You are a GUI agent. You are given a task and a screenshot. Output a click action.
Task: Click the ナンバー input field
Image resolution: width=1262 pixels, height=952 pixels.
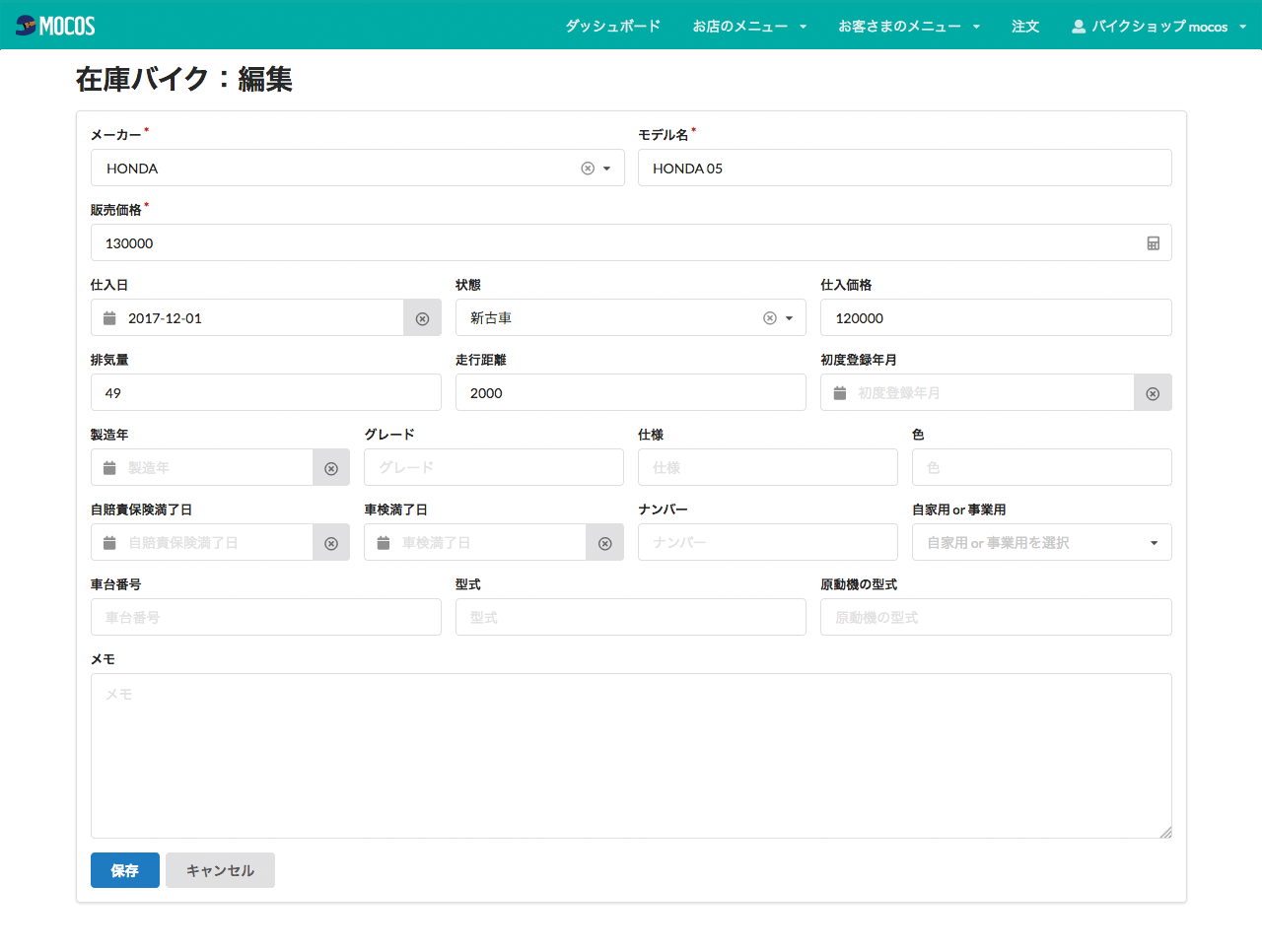pos(768,543)
